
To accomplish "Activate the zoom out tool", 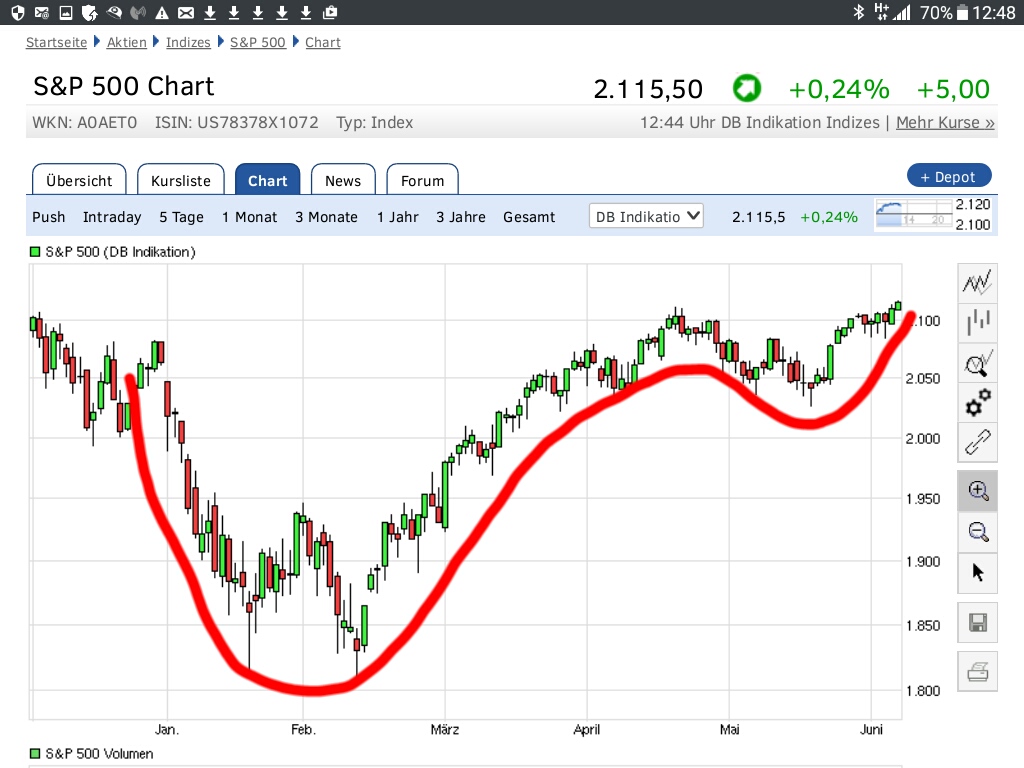I will (x=978, y=532).
